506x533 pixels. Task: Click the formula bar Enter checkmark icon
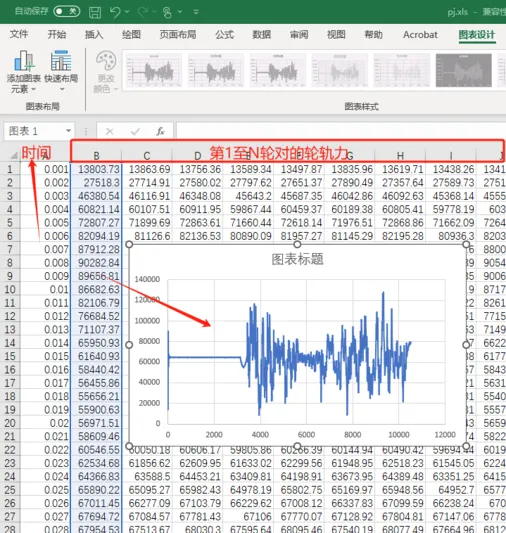coord(135,132)
